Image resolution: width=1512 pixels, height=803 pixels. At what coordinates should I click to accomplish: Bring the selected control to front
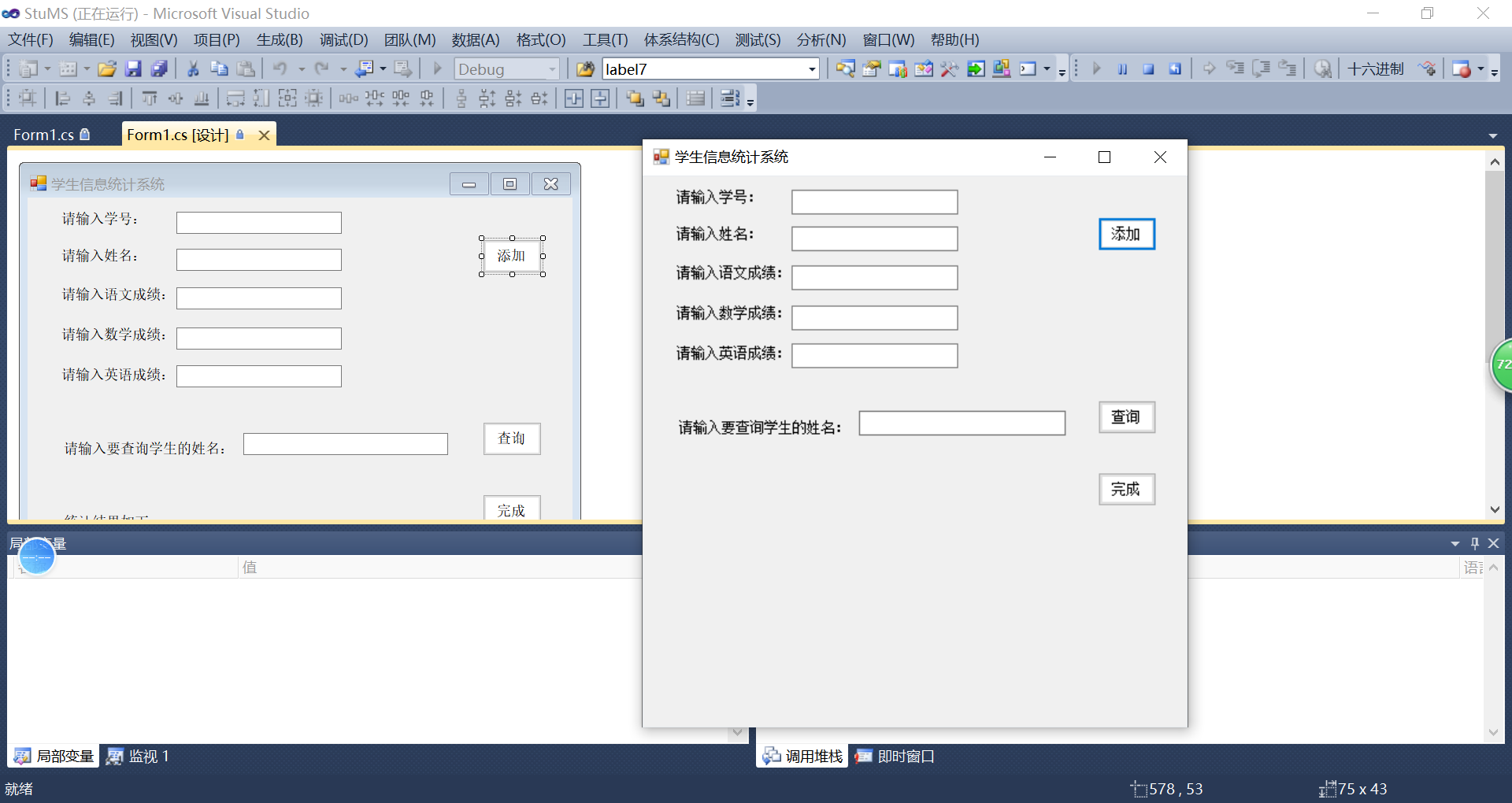(635, 98)
